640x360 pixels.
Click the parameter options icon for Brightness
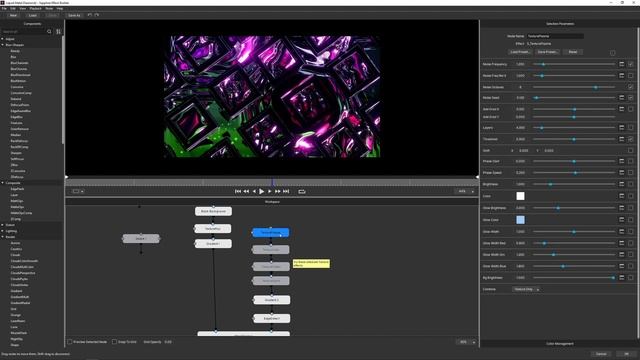pyautogui.click(x=622, y=184)
